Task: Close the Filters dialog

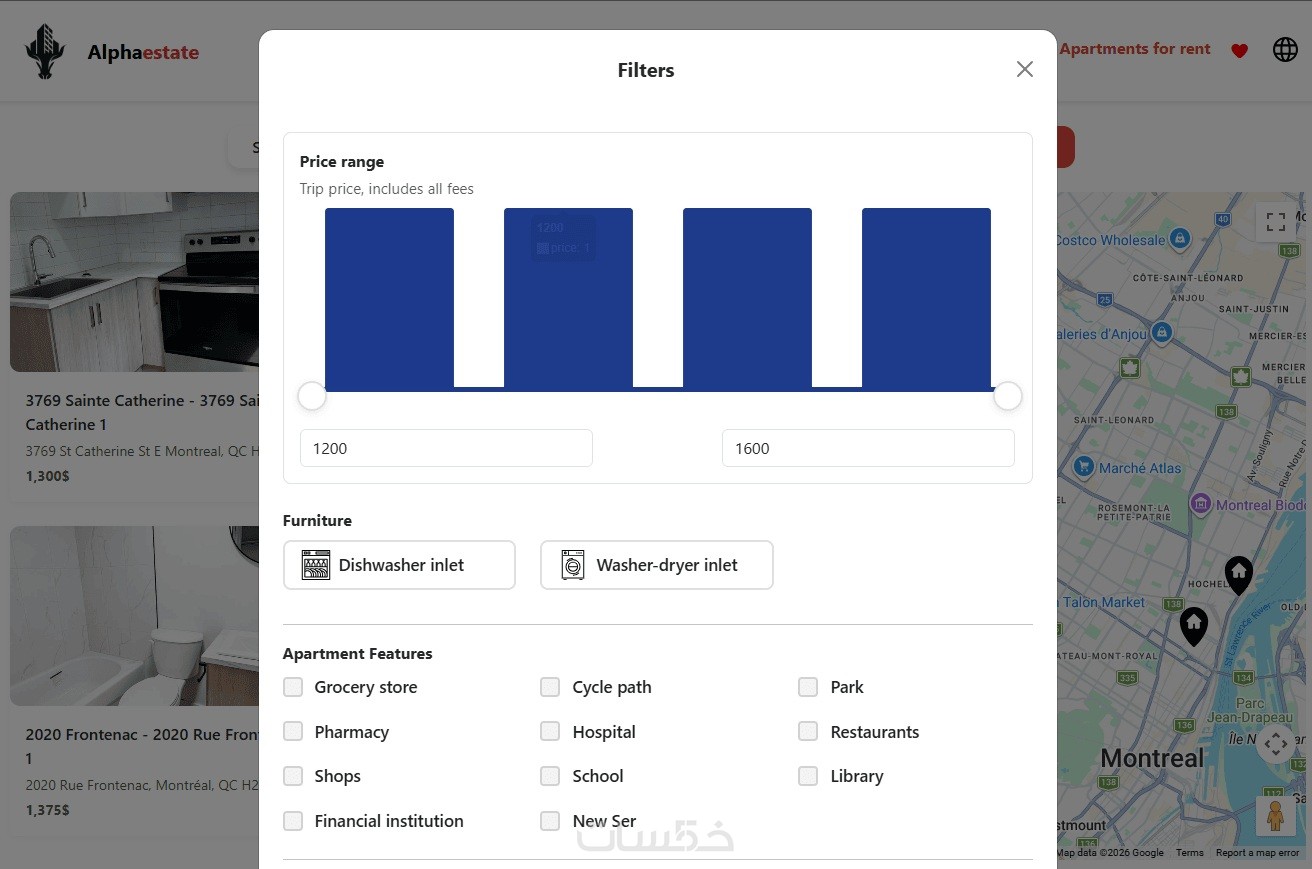Action: (x=1024, y=69)
